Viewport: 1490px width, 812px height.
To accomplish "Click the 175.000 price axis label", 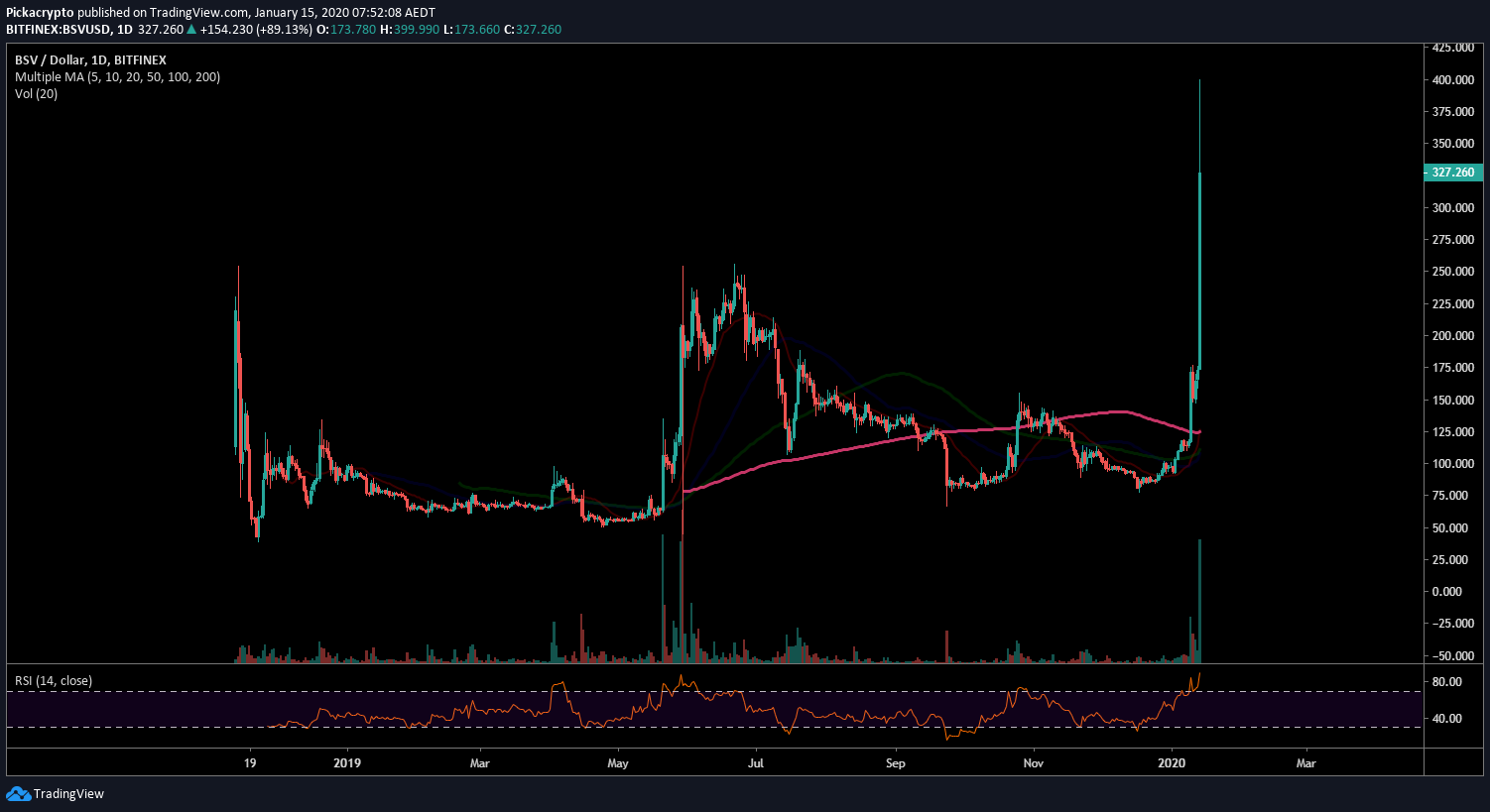I will (1453, 368).
